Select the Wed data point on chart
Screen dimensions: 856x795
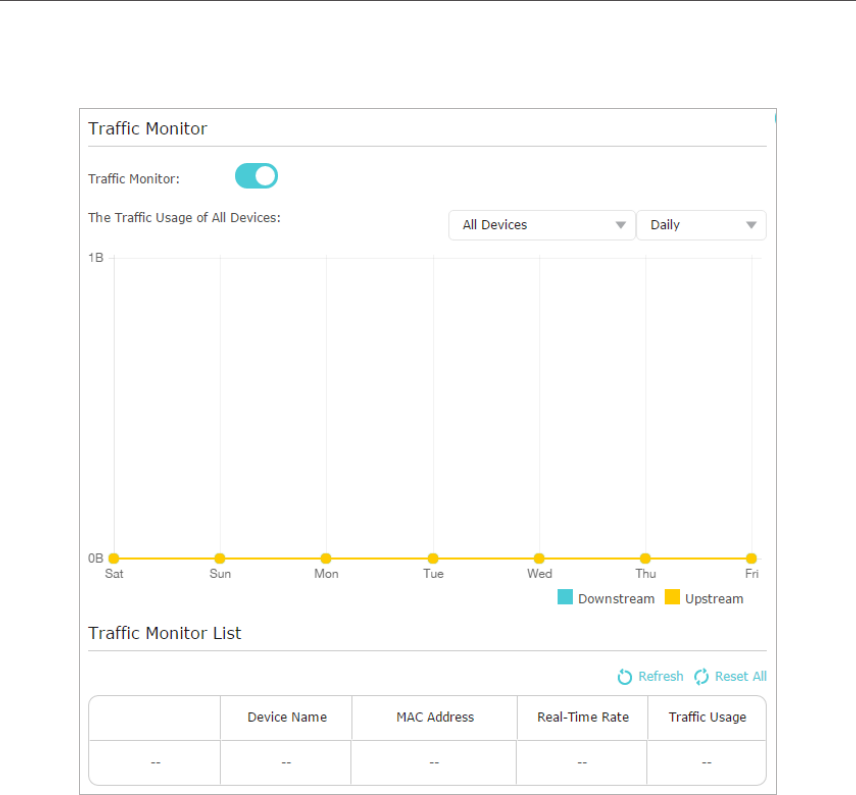tap(539, 558)
